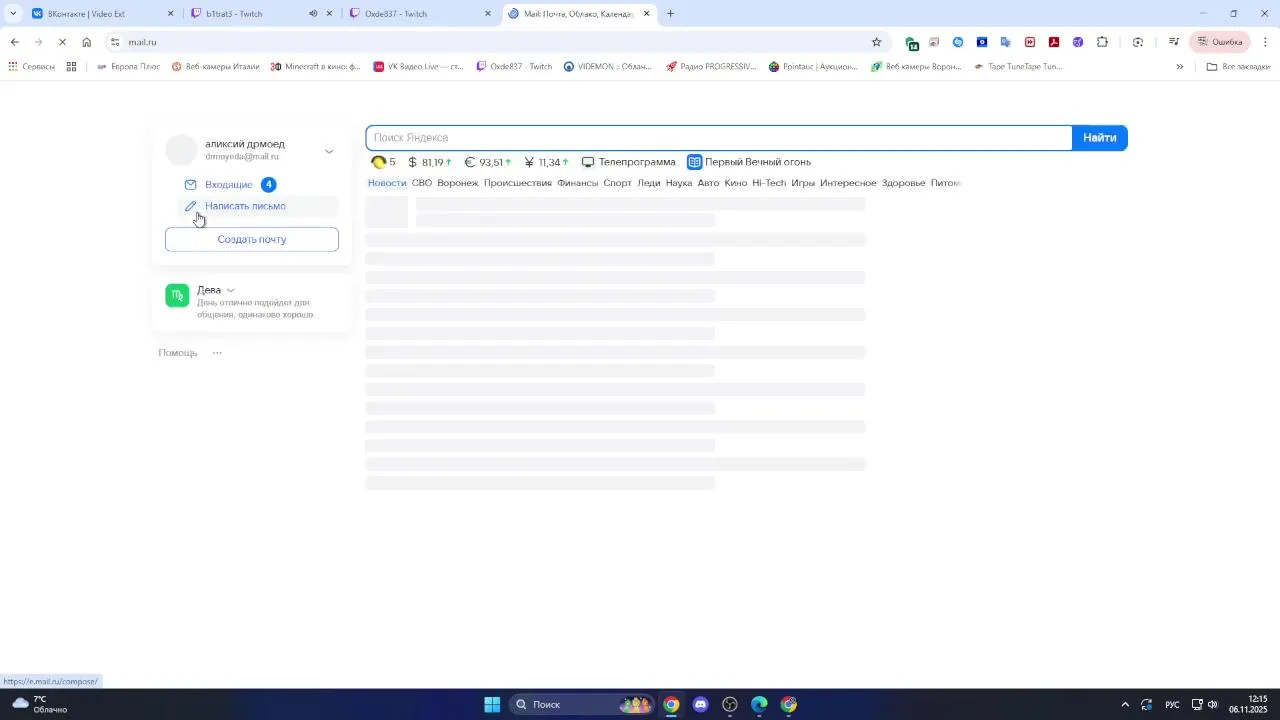Click the green Дева zodiac icon
Viewport: 1280px width, 720px height.
177,295
